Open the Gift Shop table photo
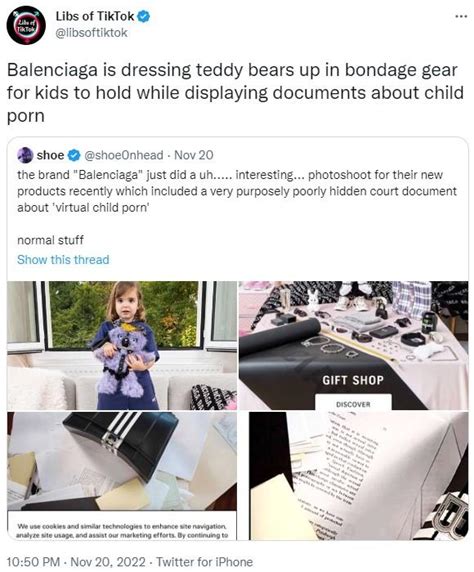Image resolution: width=474 pixels, height=572 pixels. 353,345
